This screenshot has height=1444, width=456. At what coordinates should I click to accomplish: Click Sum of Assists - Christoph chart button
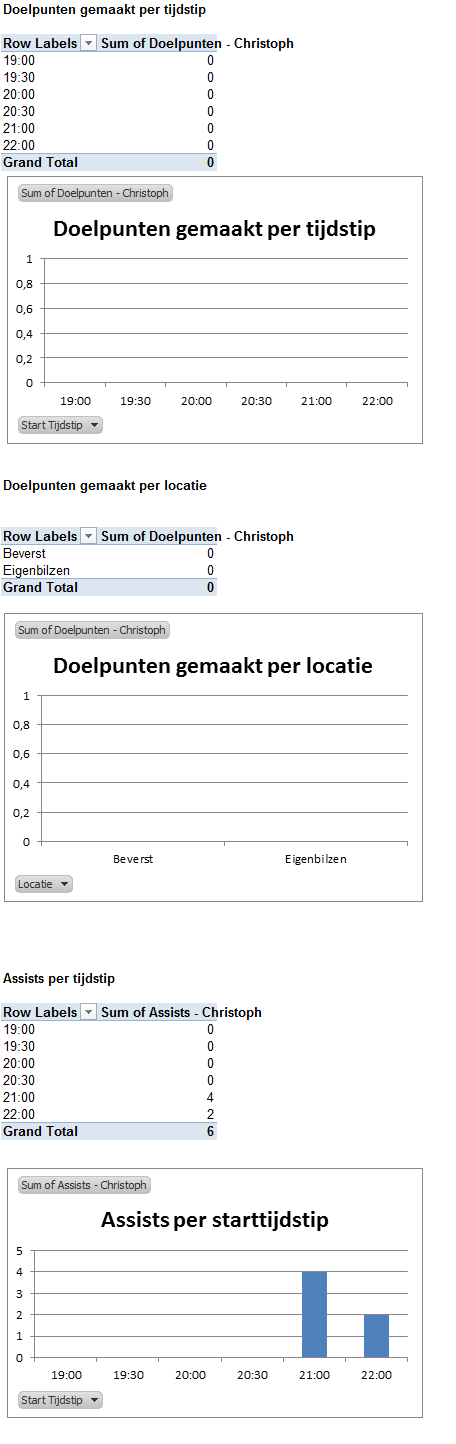(x=84, y=1185)
